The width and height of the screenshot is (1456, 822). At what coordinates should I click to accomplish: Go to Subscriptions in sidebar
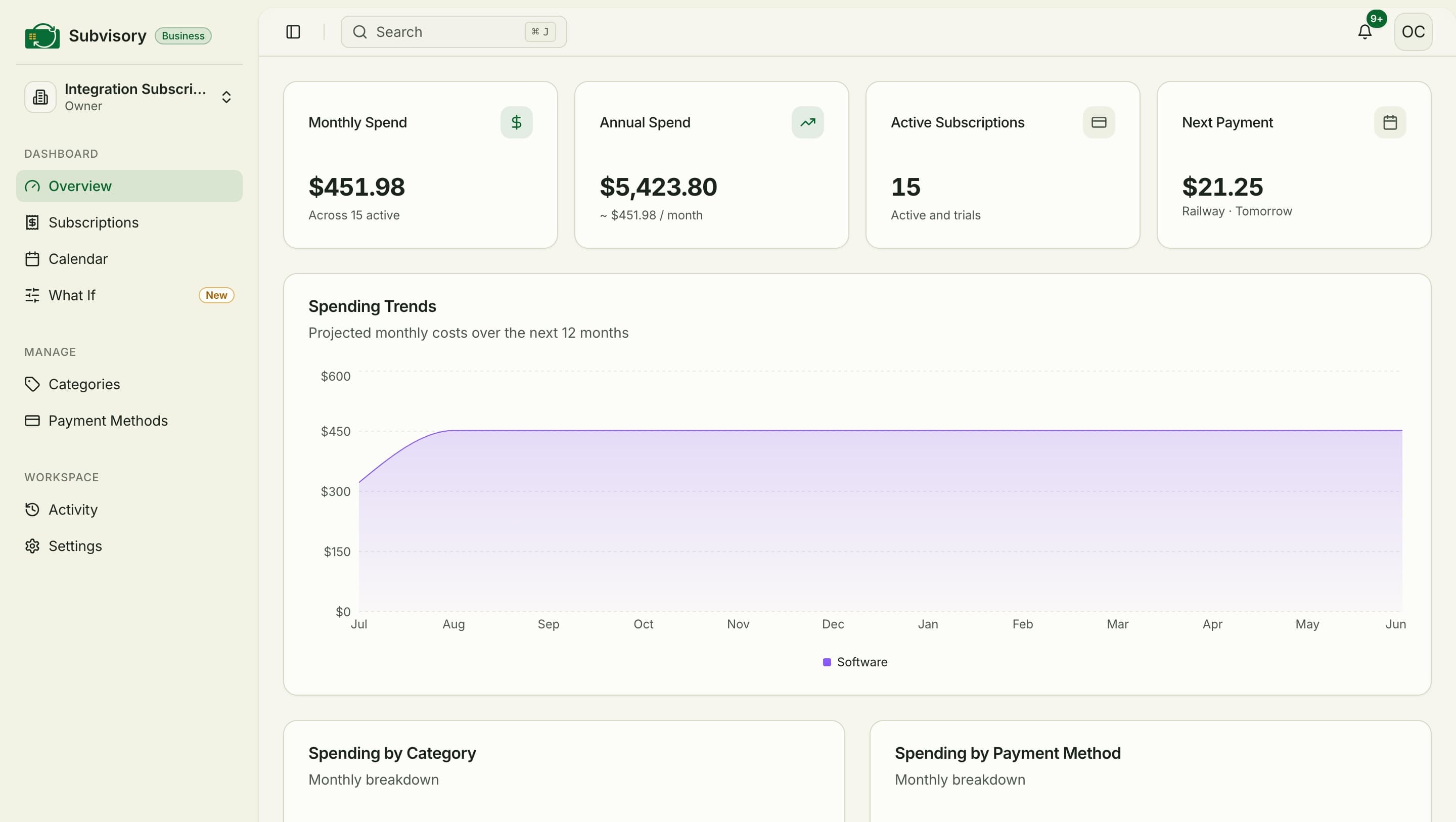pos(129,222)
